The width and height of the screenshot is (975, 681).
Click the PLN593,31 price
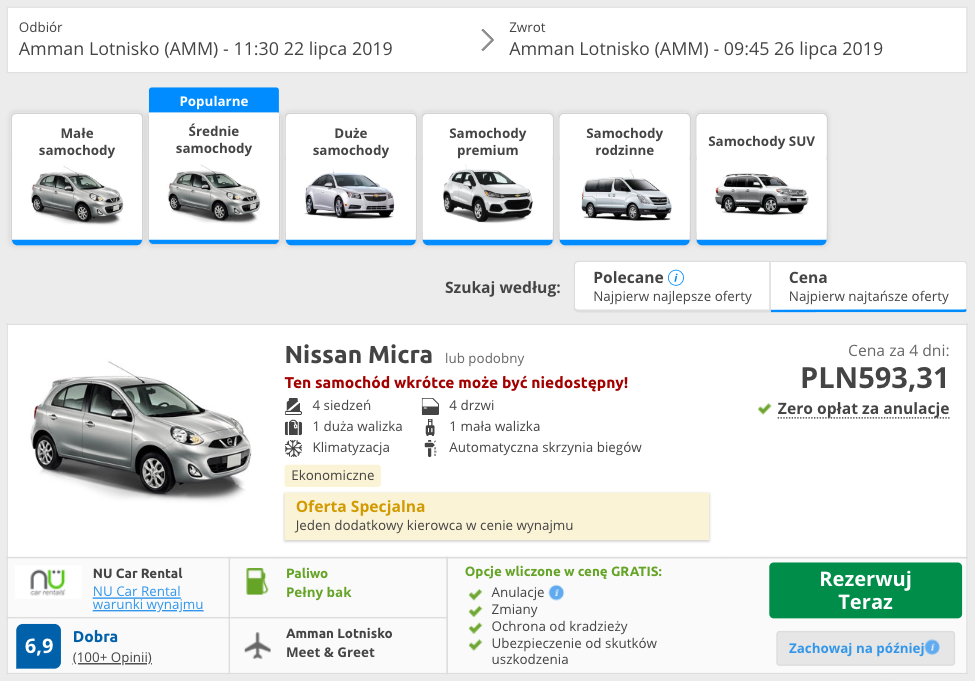874,378
